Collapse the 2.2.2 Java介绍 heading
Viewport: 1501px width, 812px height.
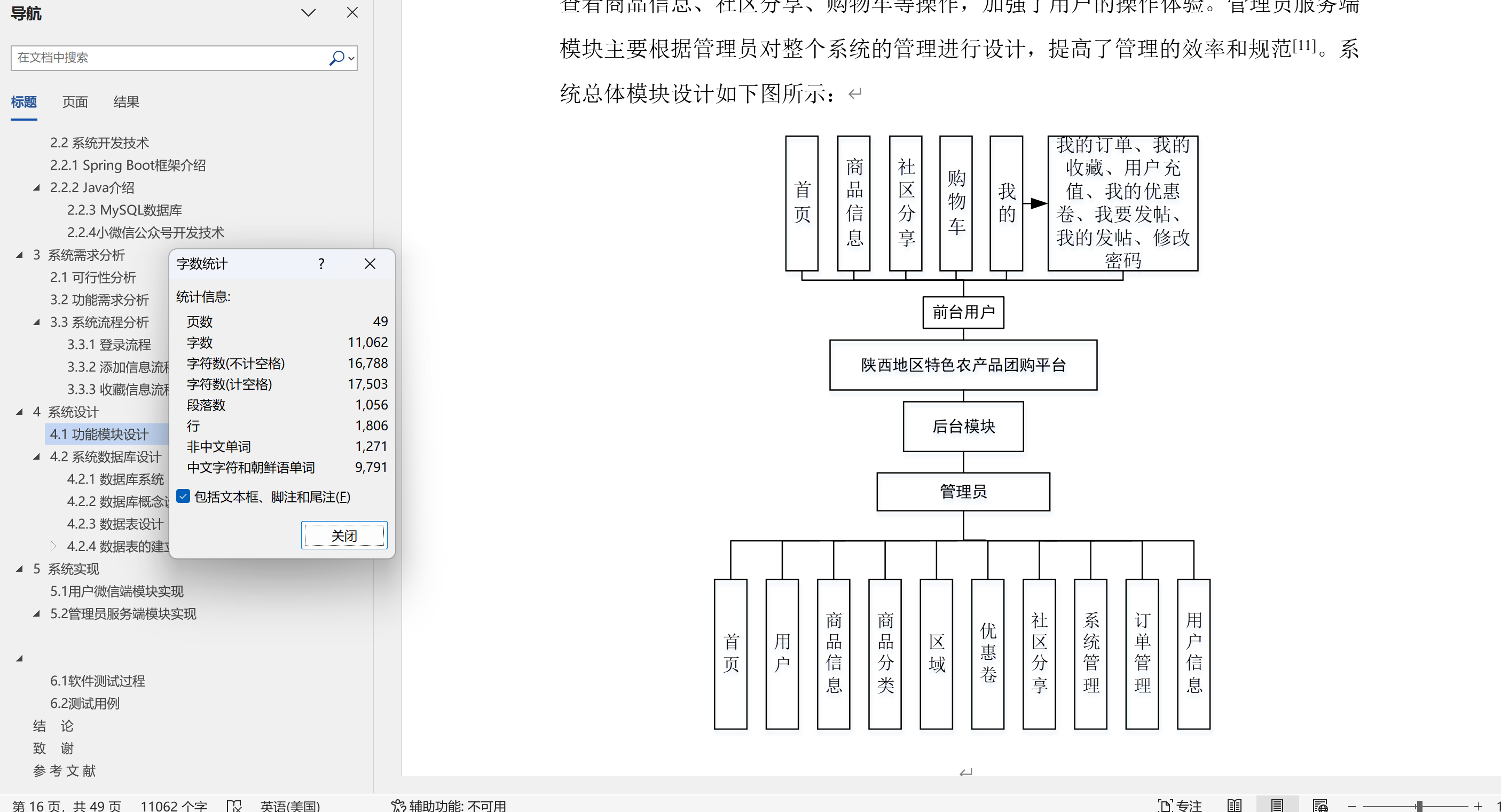point(37,187)
